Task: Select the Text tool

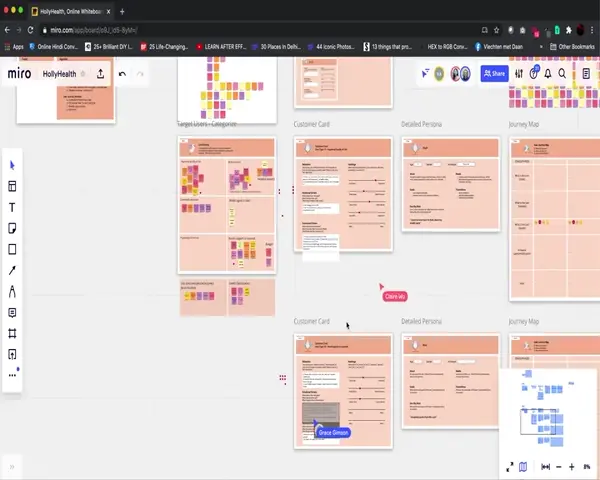Action: (x=12, y=207)
